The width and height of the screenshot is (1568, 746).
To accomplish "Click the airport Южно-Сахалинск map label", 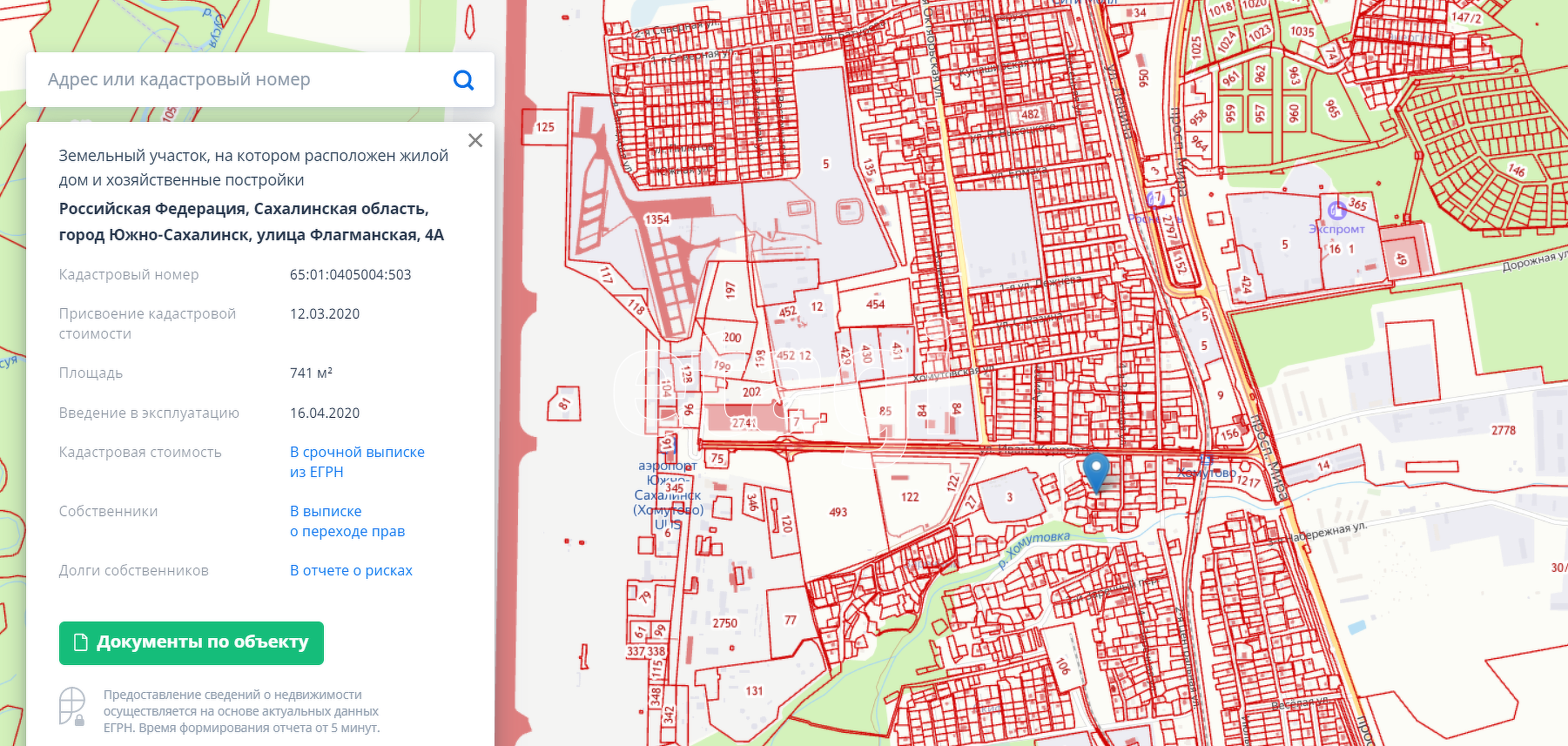I will tap(668, 487).
